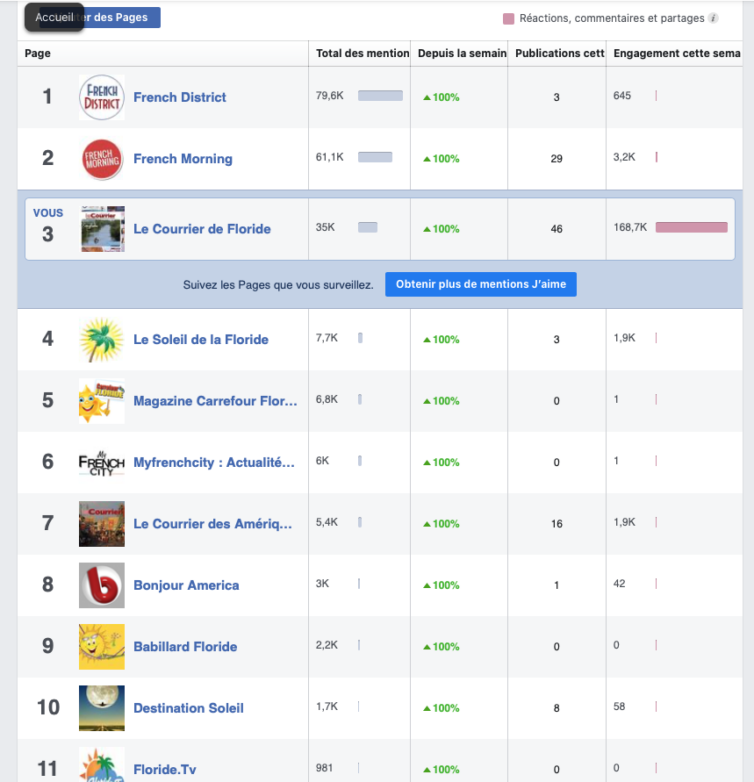Open French Morning's red circular logo

101,159
